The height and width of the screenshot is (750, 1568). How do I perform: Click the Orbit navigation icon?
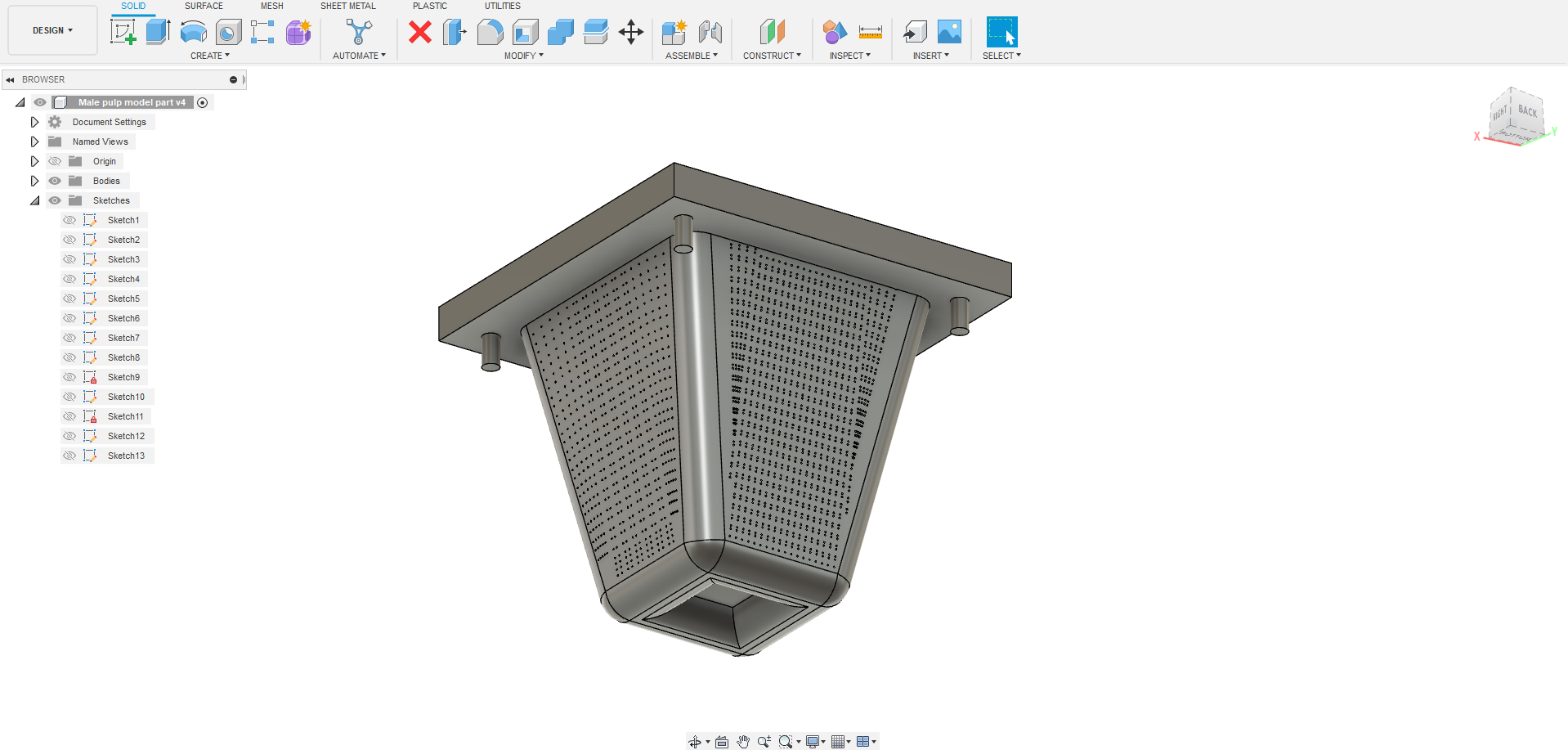(x=694, y=742)
